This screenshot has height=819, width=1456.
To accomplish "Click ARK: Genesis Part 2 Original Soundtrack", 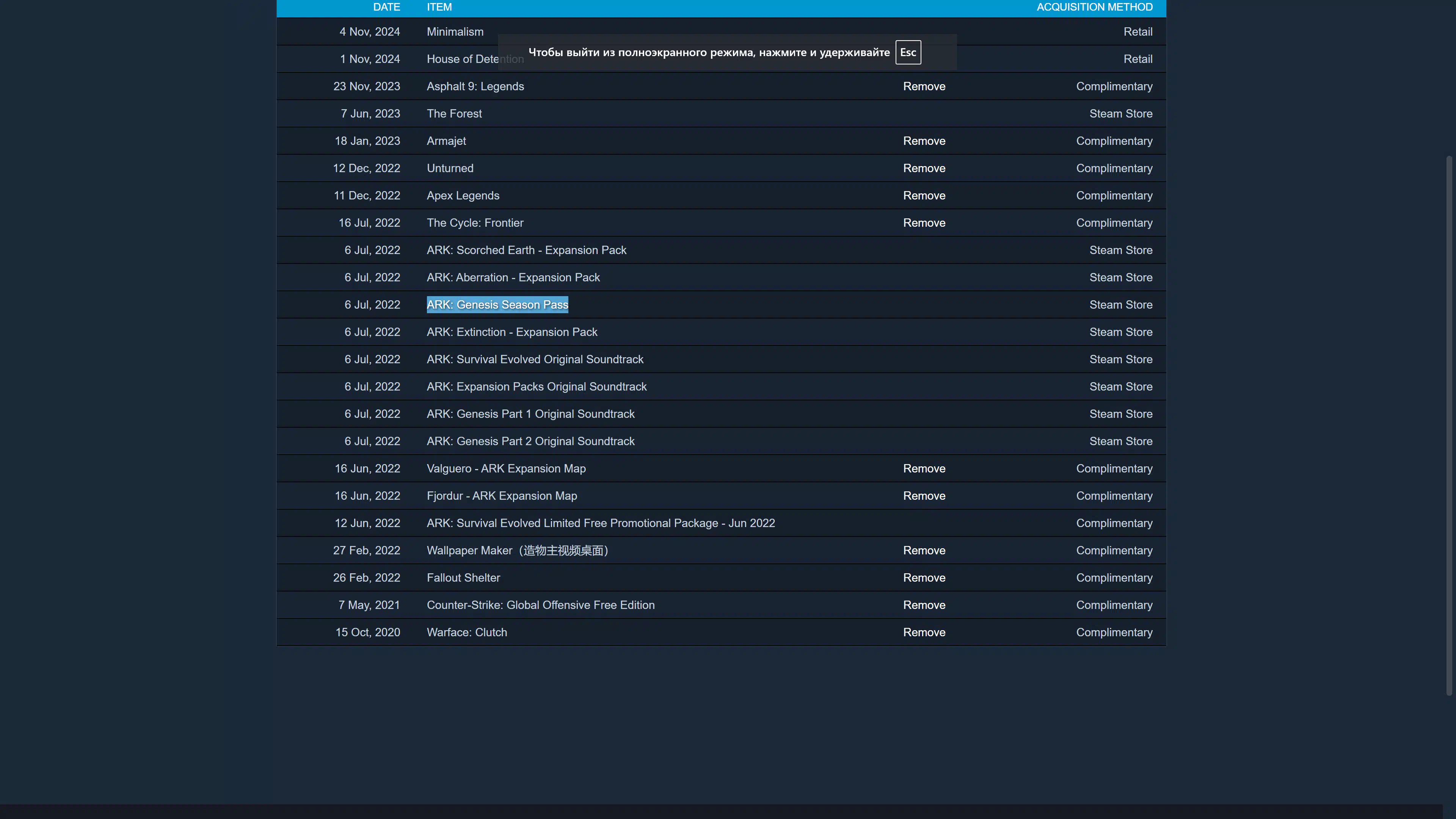I will (530, 441).
